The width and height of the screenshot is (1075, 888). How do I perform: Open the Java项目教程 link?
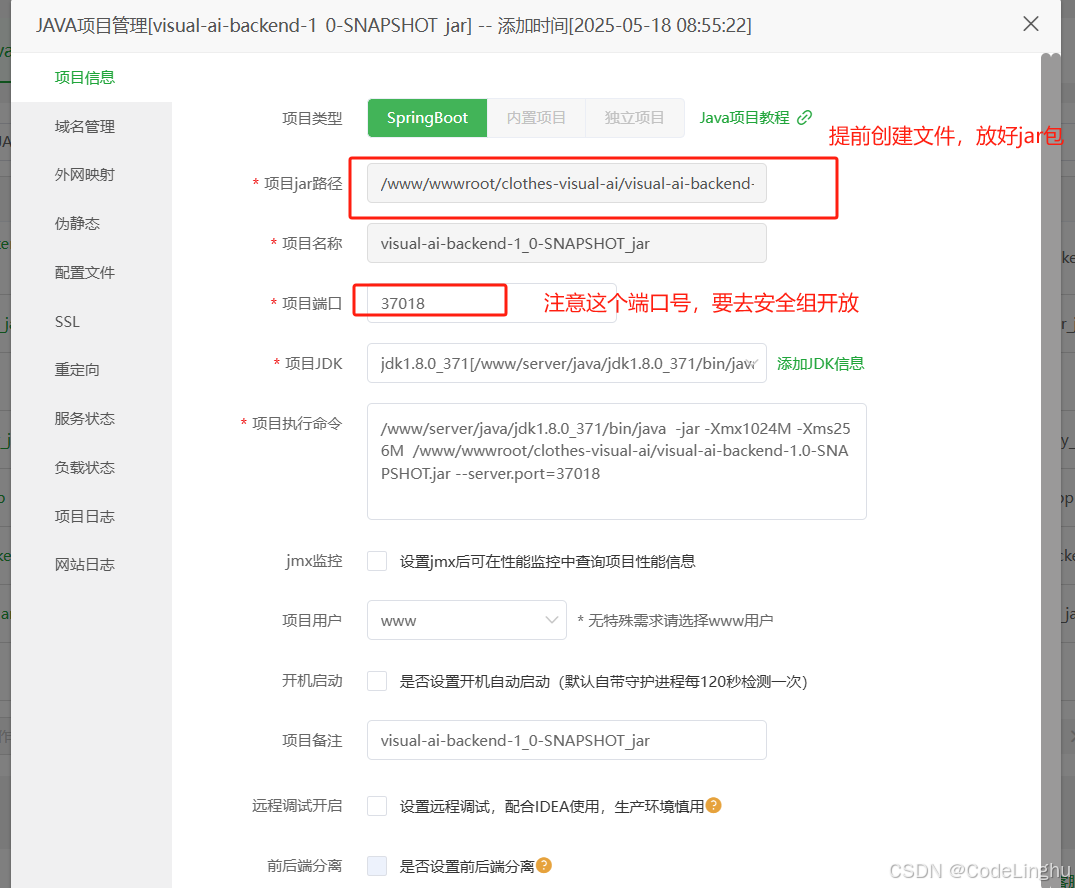point(745,118)
